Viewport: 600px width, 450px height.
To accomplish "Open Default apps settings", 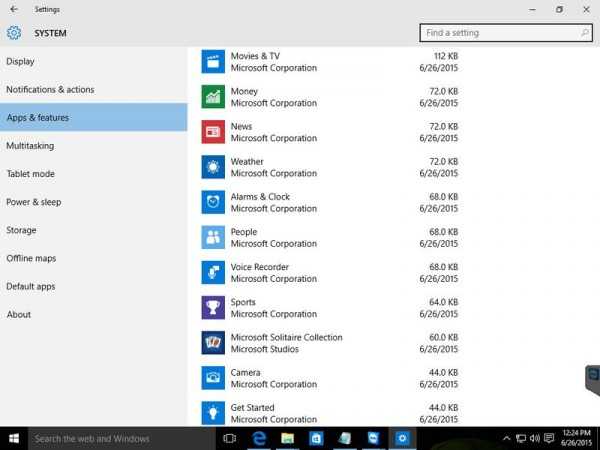I will 94,286.
